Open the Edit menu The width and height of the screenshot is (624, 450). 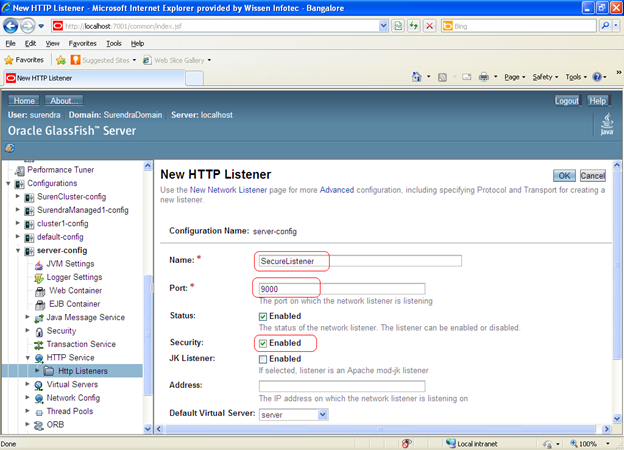30,43
